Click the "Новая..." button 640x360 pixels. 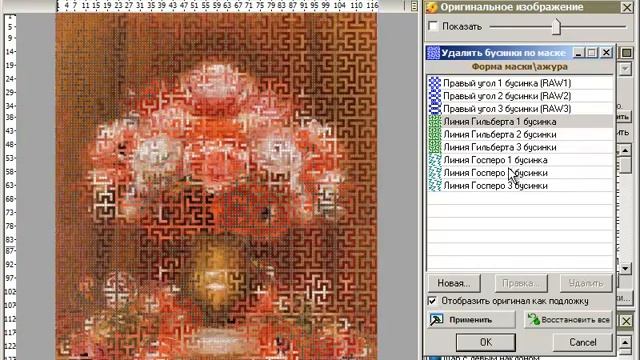(x=454, y=283)
